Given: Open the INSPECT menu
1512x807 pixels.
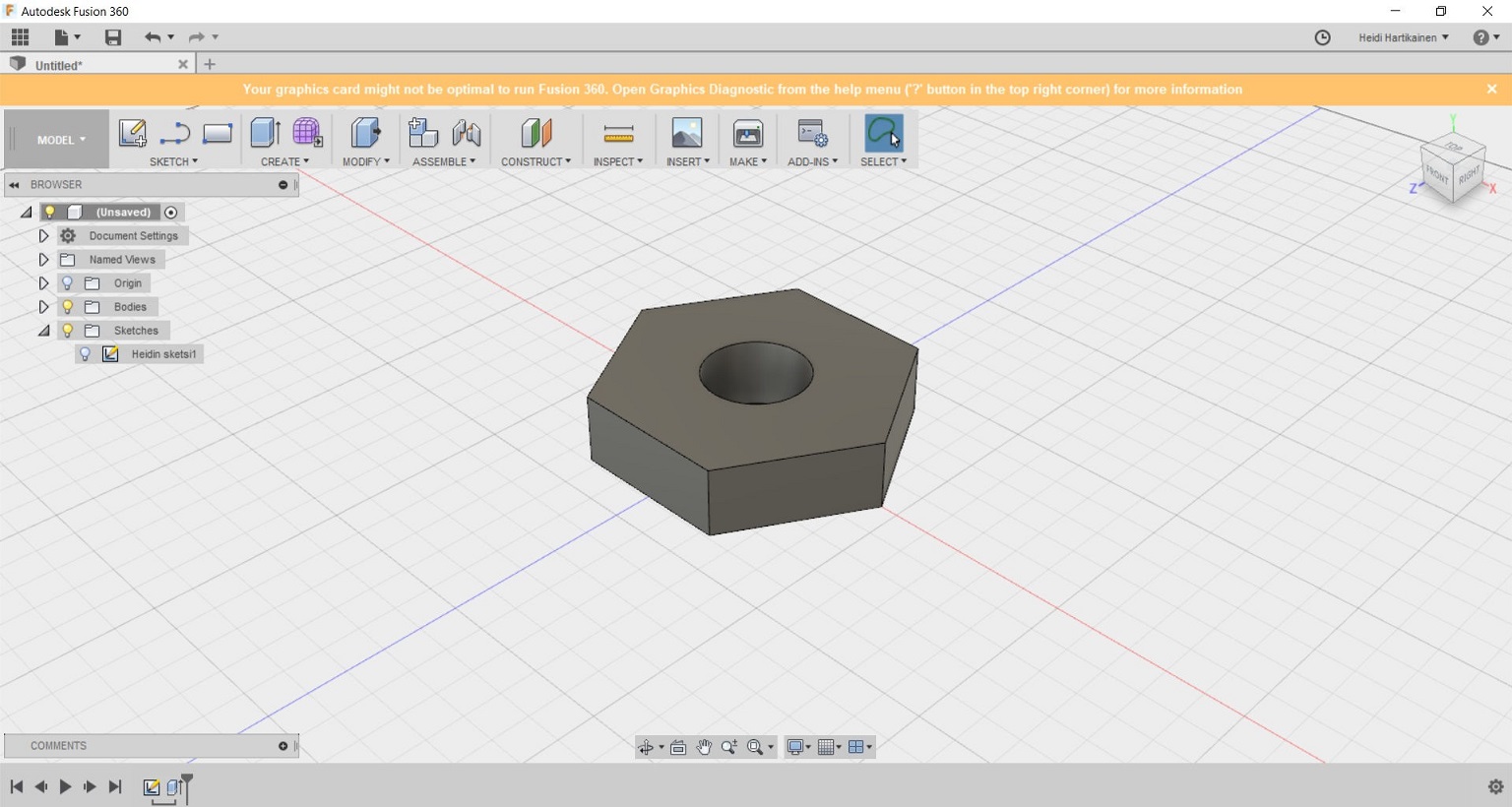Looking at the screenshot, I should [x=618, y=161].
